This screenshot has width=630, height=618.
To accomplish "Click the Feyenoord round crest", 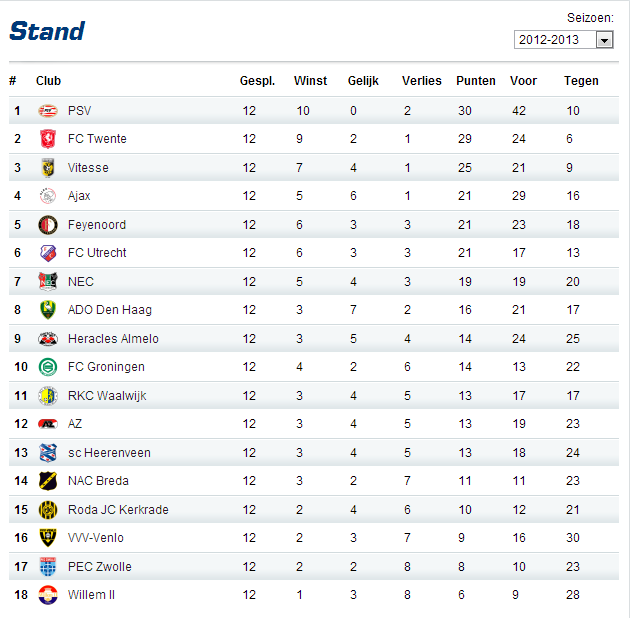I will (48, 225).
